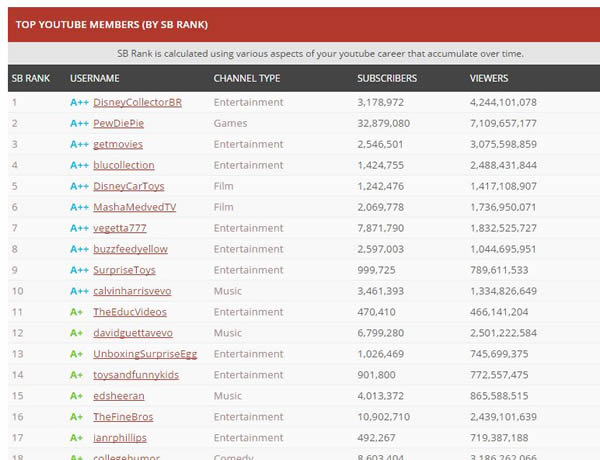Select subscriber count 32,879,080
Viewport: 600px width, 460px height.
(x=383, y=124)
